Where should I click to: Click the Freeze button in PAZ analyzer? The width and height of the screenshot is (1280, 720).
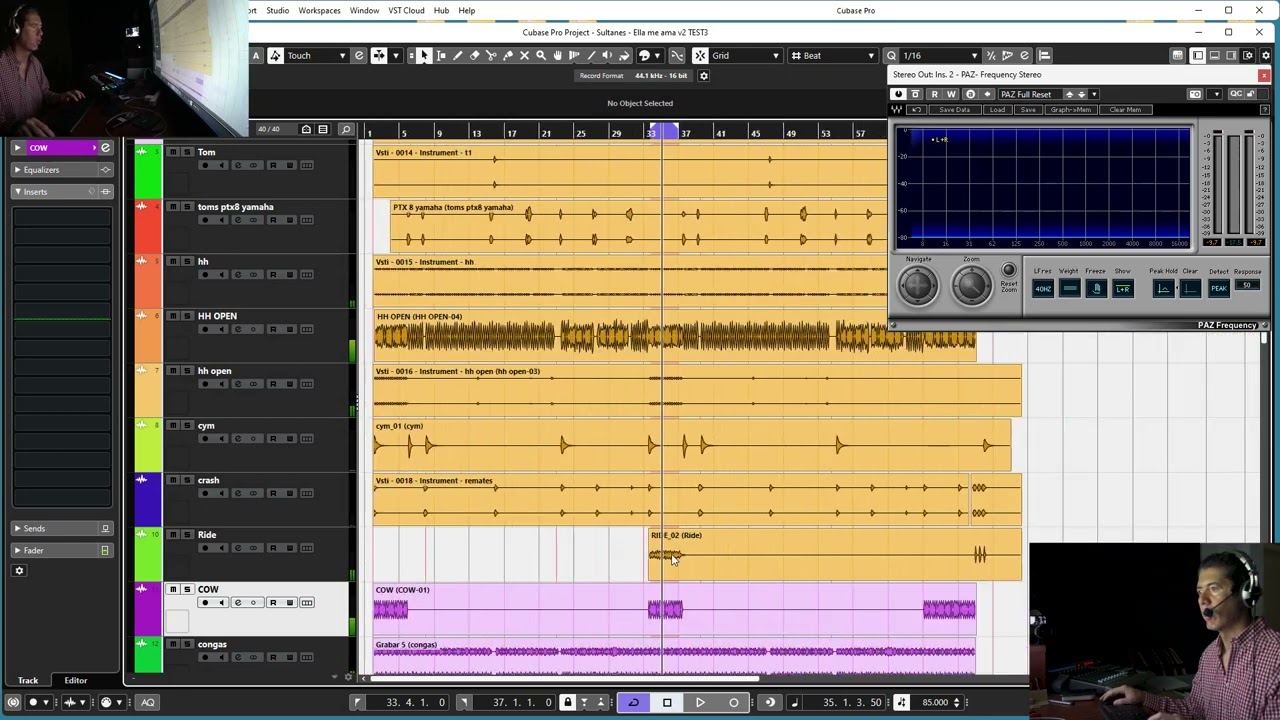pos(1096,288)
